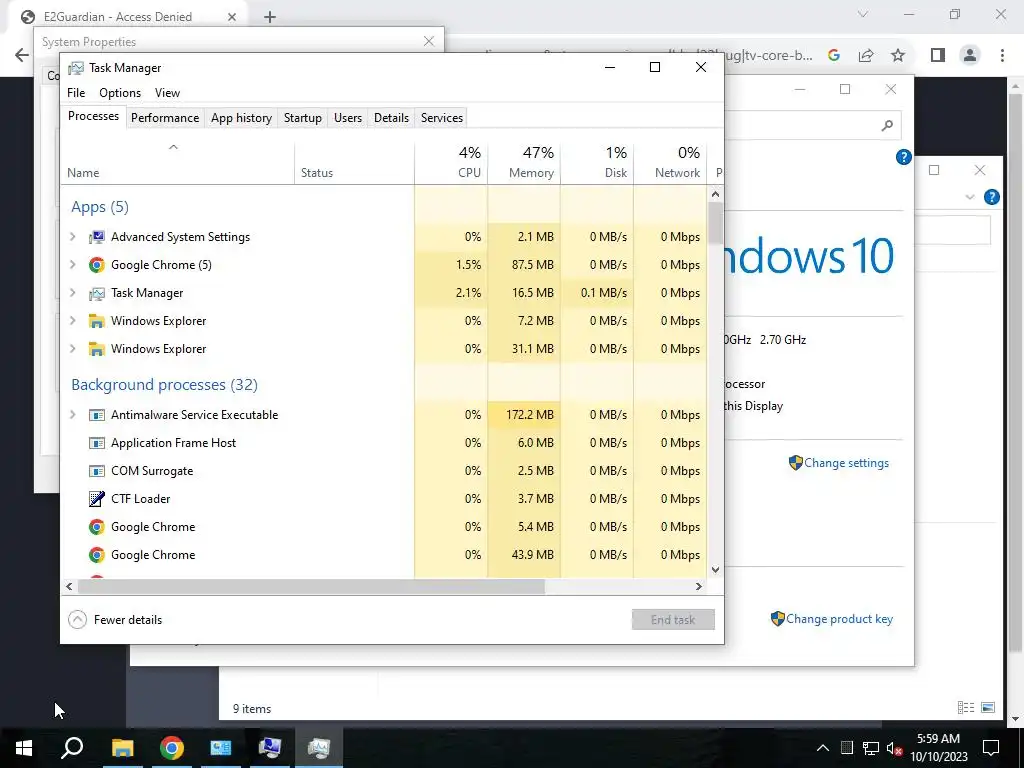Expand Advanced System Settings process
1024x768 pixels.
[73, 237]
